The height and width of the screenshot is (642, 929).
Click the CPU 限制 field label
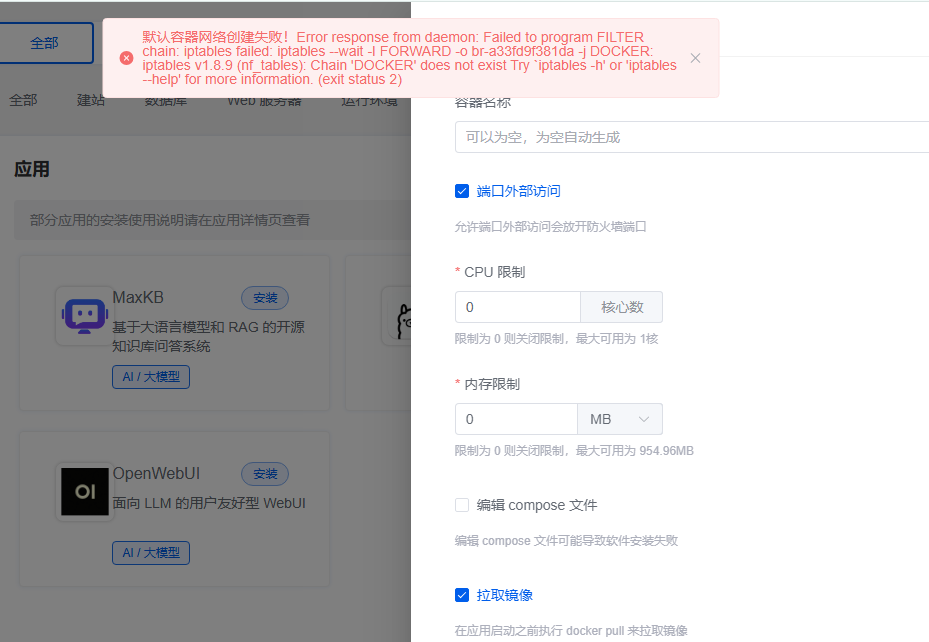click(495, 272)
